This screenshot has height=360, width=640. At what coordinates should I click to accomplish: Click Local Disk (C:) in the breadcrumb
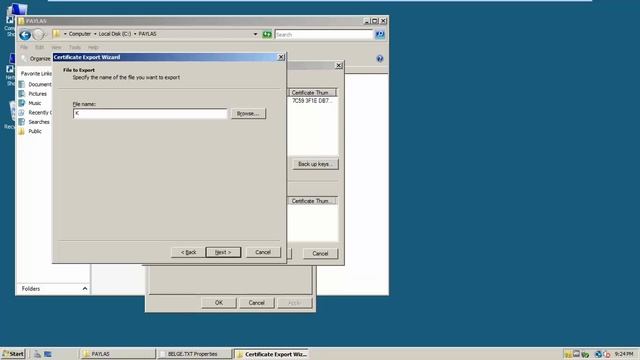pyautogui.click(x=115, y=34)
